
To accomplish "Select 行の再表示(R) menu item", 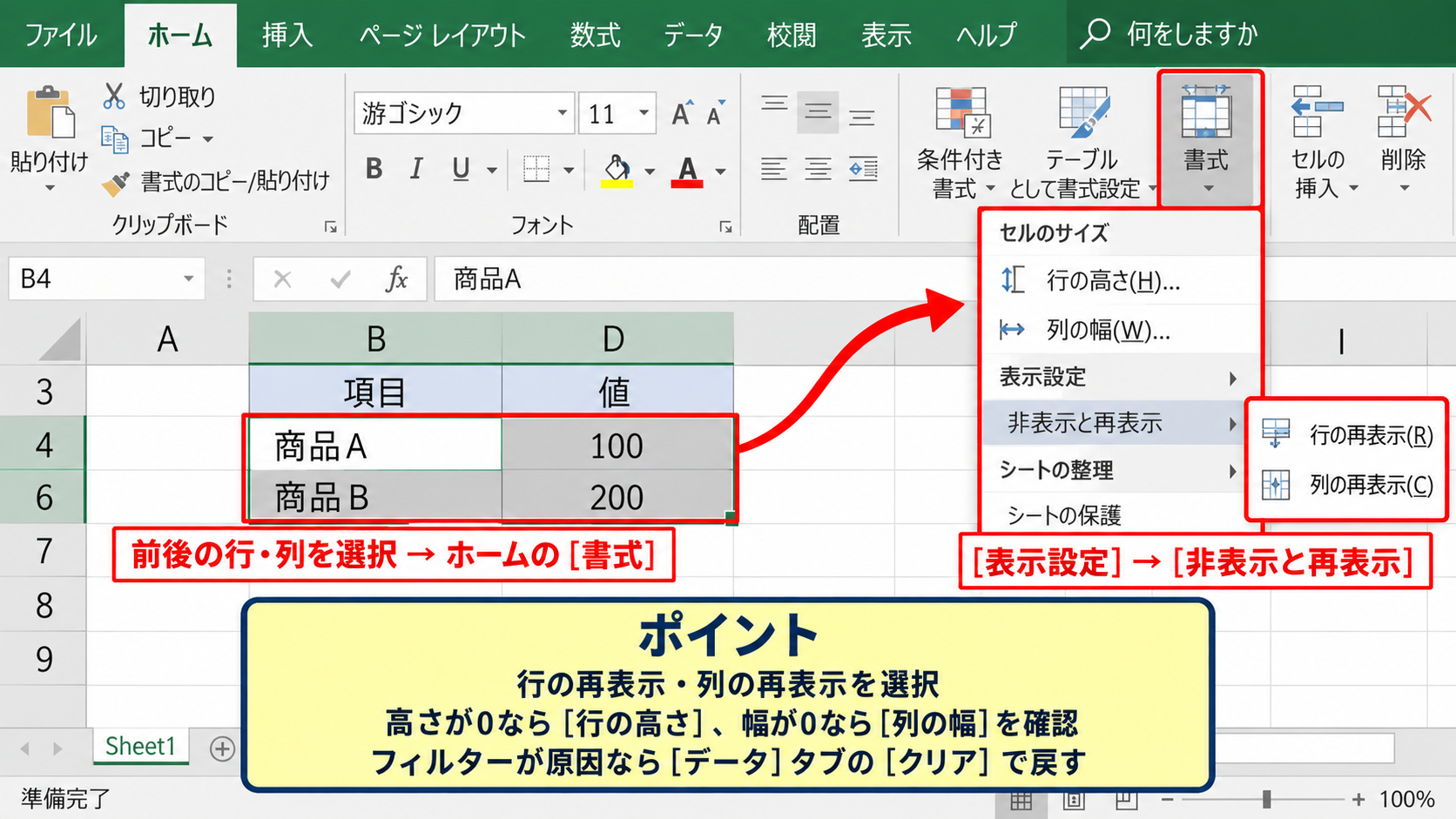I will 1346,434.
